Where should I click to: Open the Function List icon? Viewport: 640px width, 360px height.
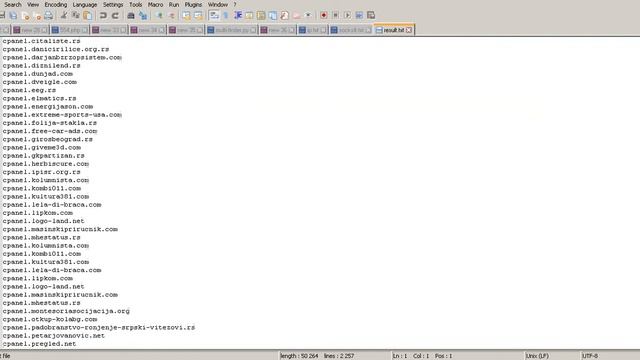(x=284, y=16)
